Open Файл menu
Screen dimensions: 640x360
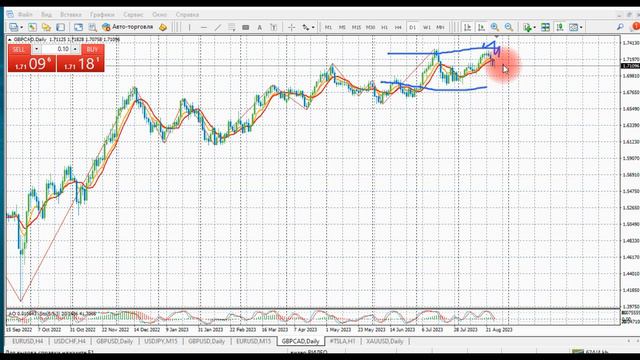(x=25, y=14)
